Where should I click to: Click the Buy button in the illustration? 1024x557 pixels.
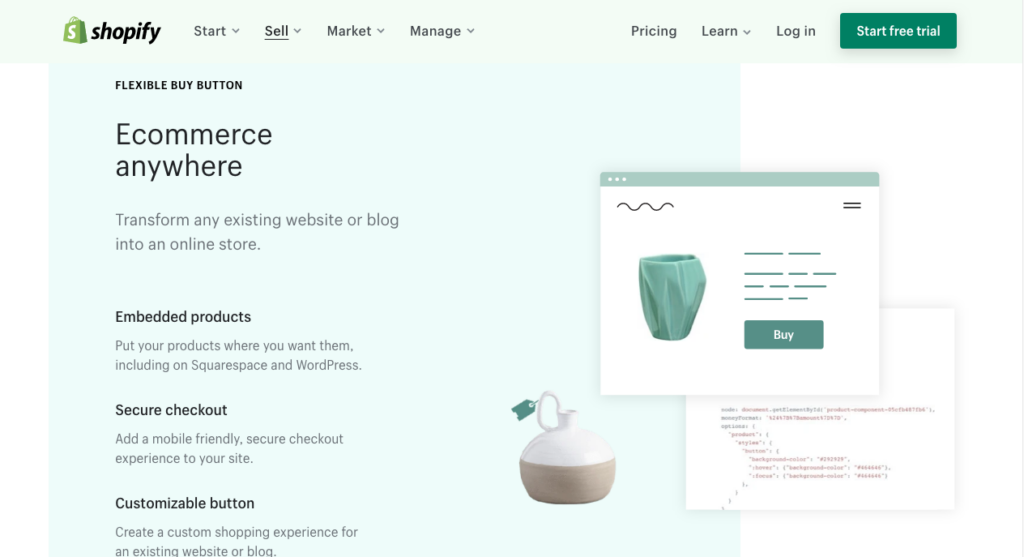tap(784, 334)
